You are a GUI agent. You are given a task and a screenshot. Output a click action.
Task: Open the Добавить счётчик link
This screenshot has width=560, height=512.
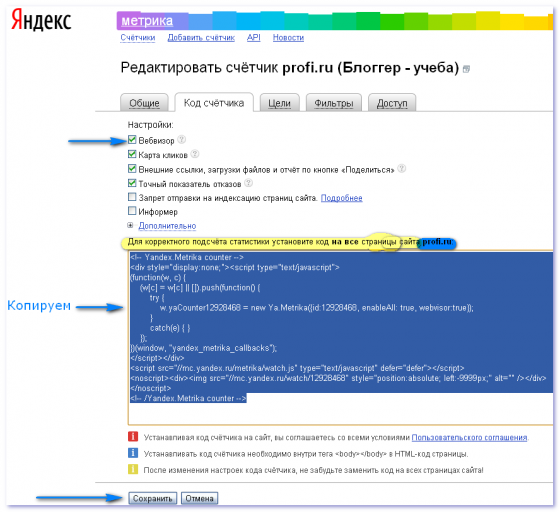[201, 37]
